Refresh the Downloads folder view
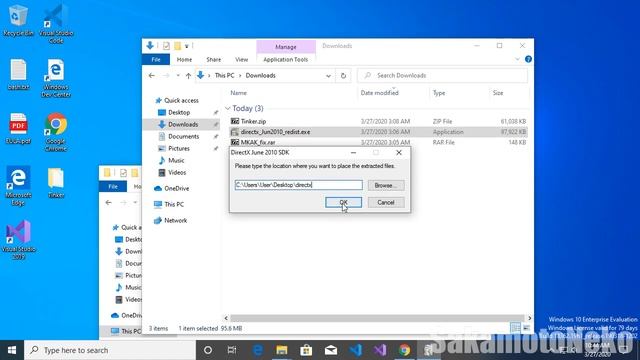 (x=343, y=76)
